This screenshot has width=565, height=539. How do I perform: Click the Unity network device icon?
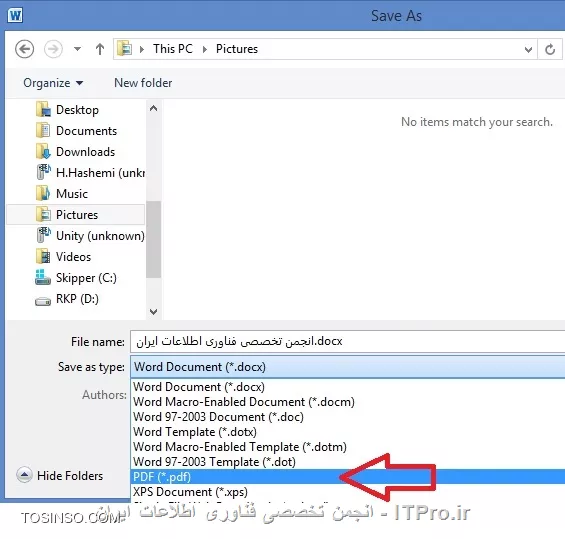44,235
